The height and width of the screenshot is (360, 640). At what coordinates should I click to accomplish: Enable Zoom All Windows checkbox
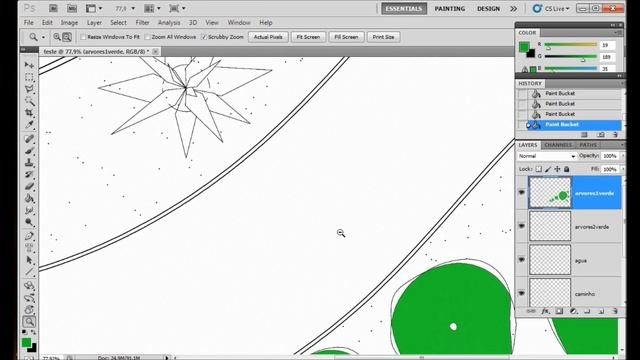point(147,37)
